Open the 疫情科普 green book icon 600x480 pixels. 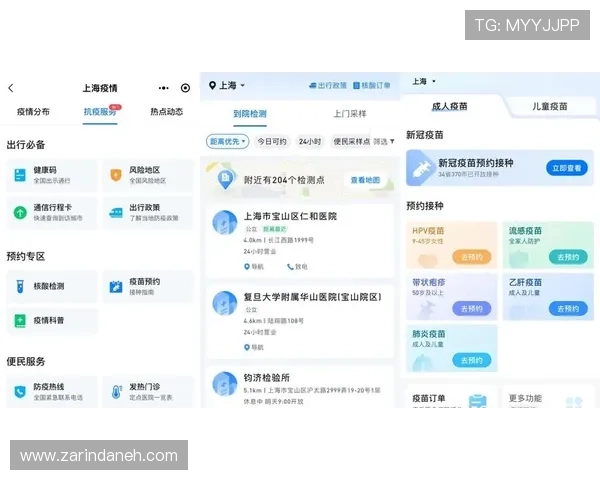[x=20, y=321]
